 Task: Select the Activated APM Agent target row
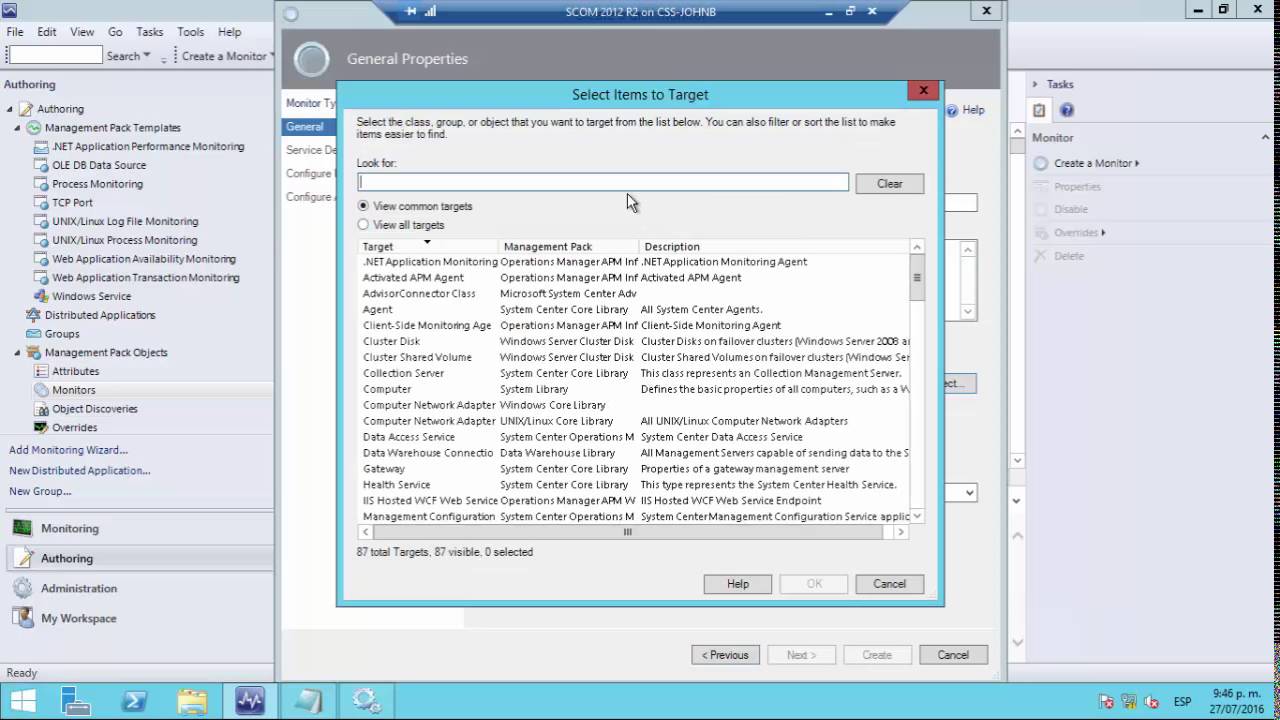click(x=634, y=277)
